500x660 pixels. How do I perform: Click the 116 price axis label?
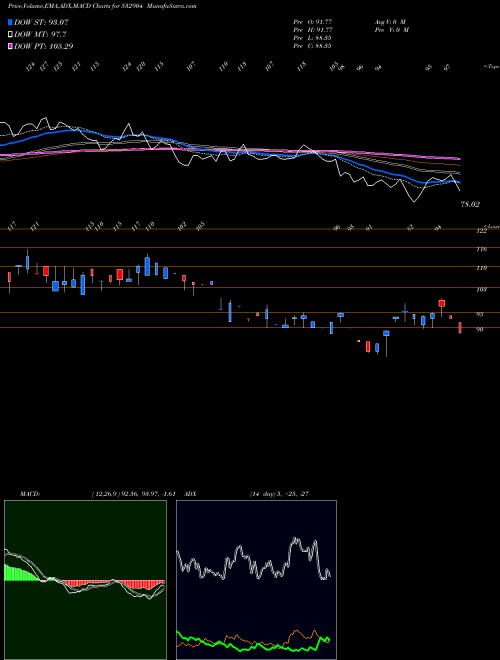481,249
